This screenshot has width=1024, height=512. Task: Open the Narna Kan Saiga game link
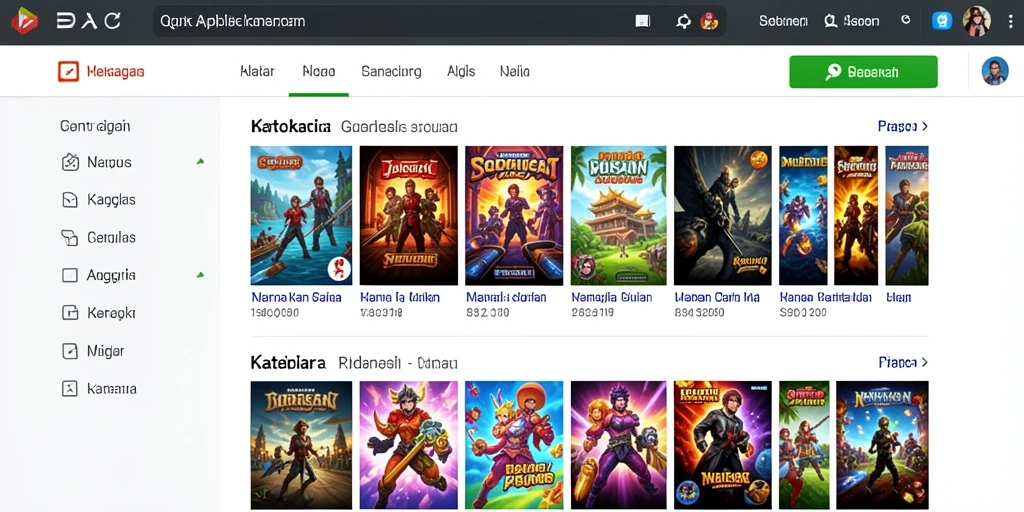tap(296, 297)
